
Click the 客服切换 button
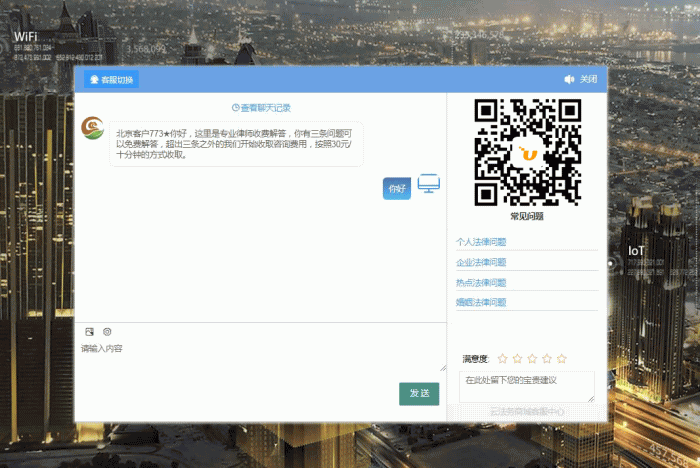point(111,79)
